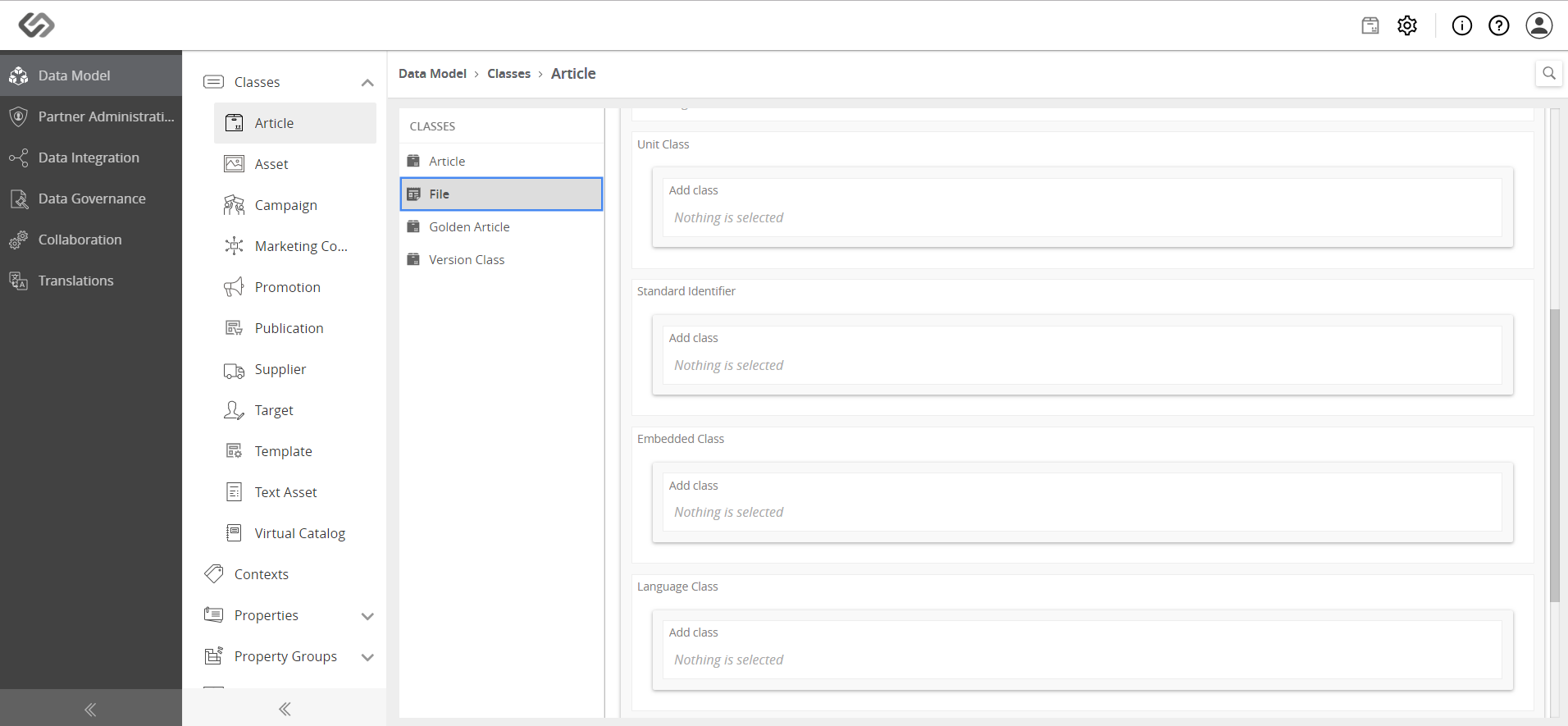Viewport: 1568px width, 726px height.
Task: Open Partner Administration menu item
Action: (x=91, y=116)
